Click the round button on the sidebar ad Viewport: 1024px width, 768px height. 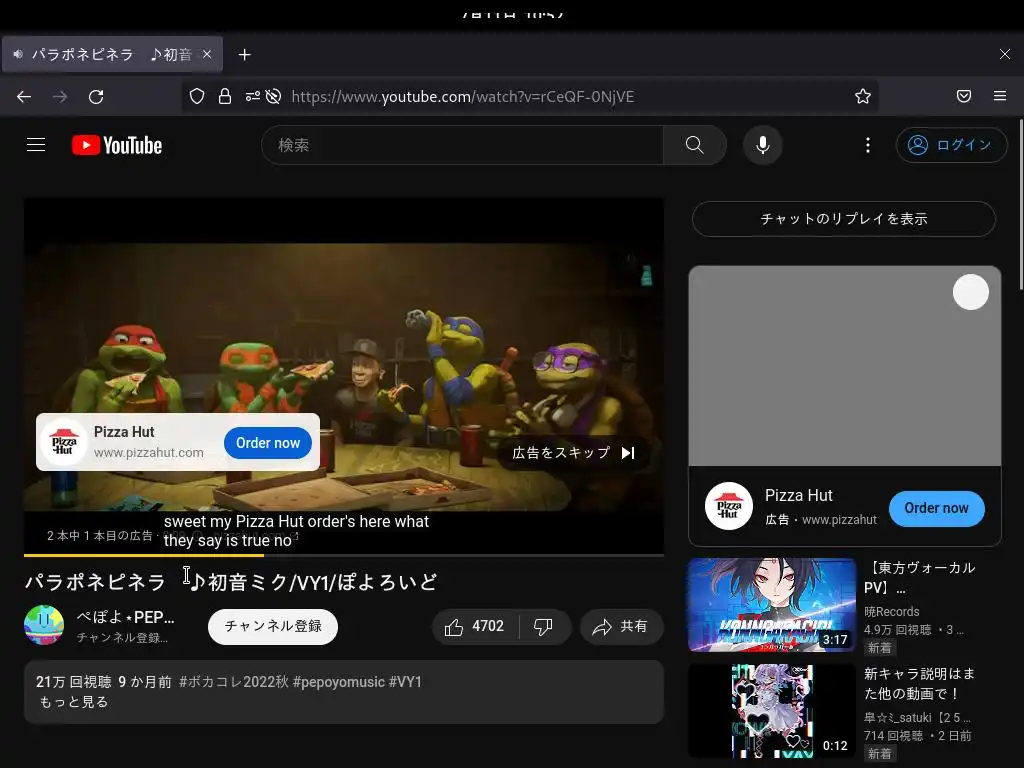pos(970,292)
